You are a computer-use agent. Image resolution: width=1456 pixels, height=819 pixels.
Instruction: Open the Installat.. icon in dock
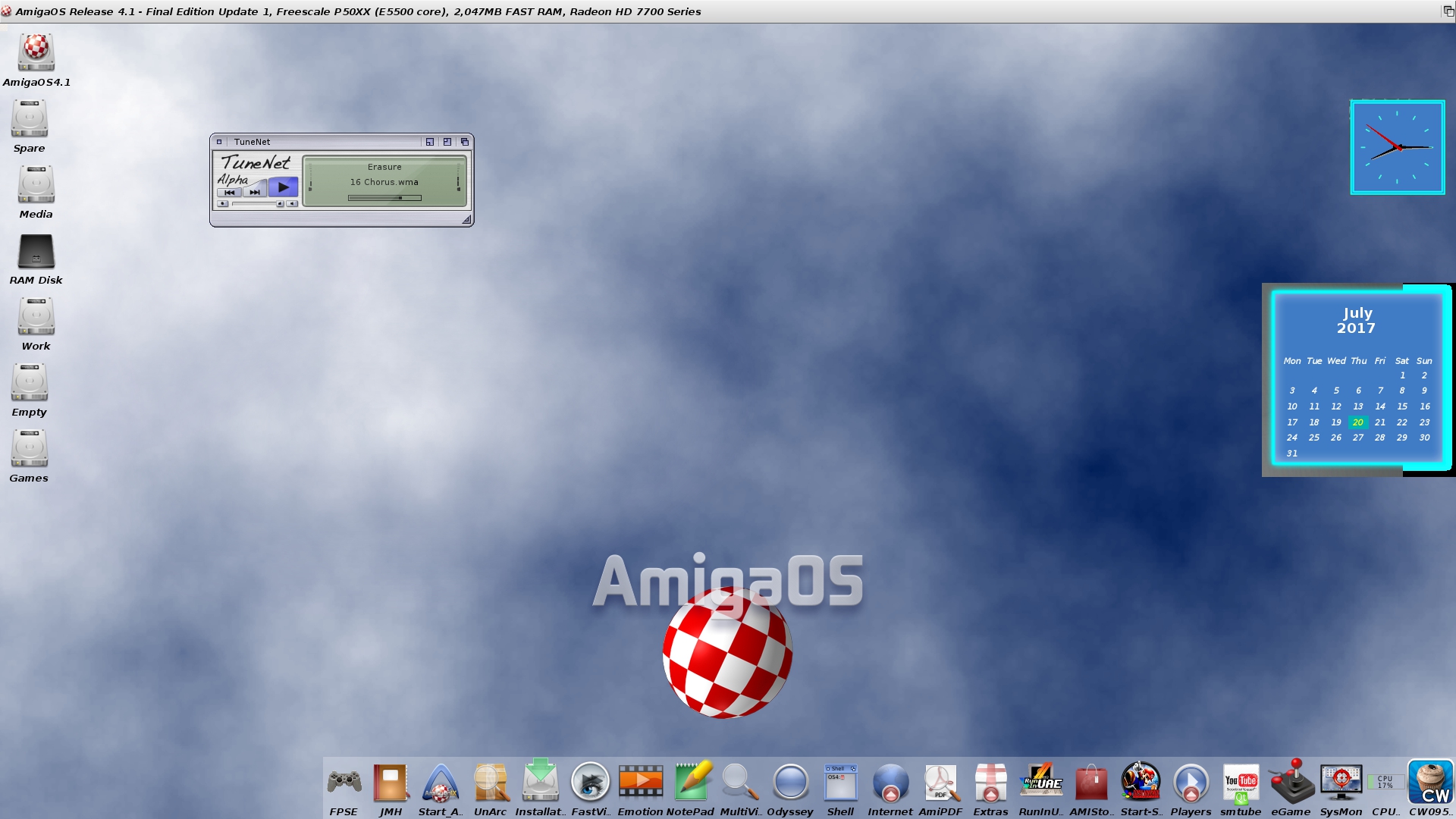pos(540,780)
